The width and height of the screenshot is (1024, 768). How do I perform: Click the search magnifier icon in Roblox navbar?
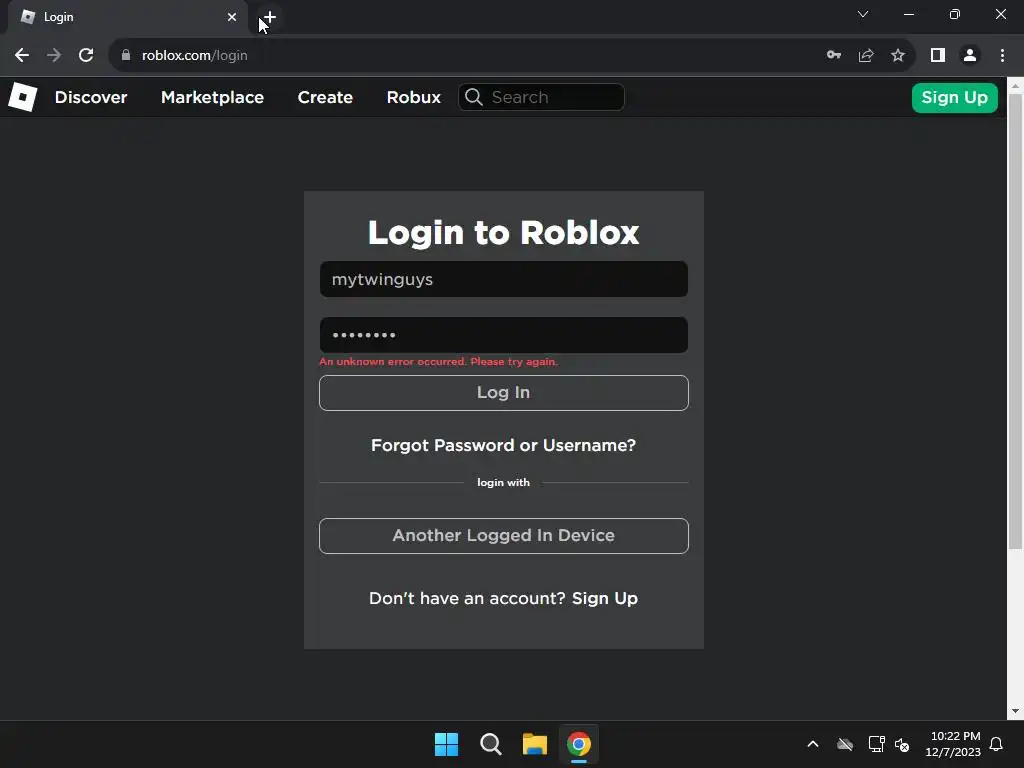(474, 97)
